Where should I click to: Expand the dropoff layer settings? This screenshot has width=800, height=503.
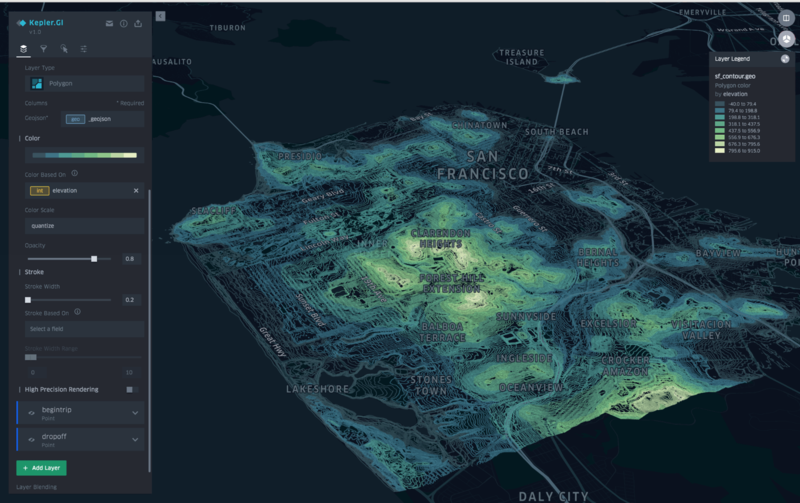click(x=135, y=439)
